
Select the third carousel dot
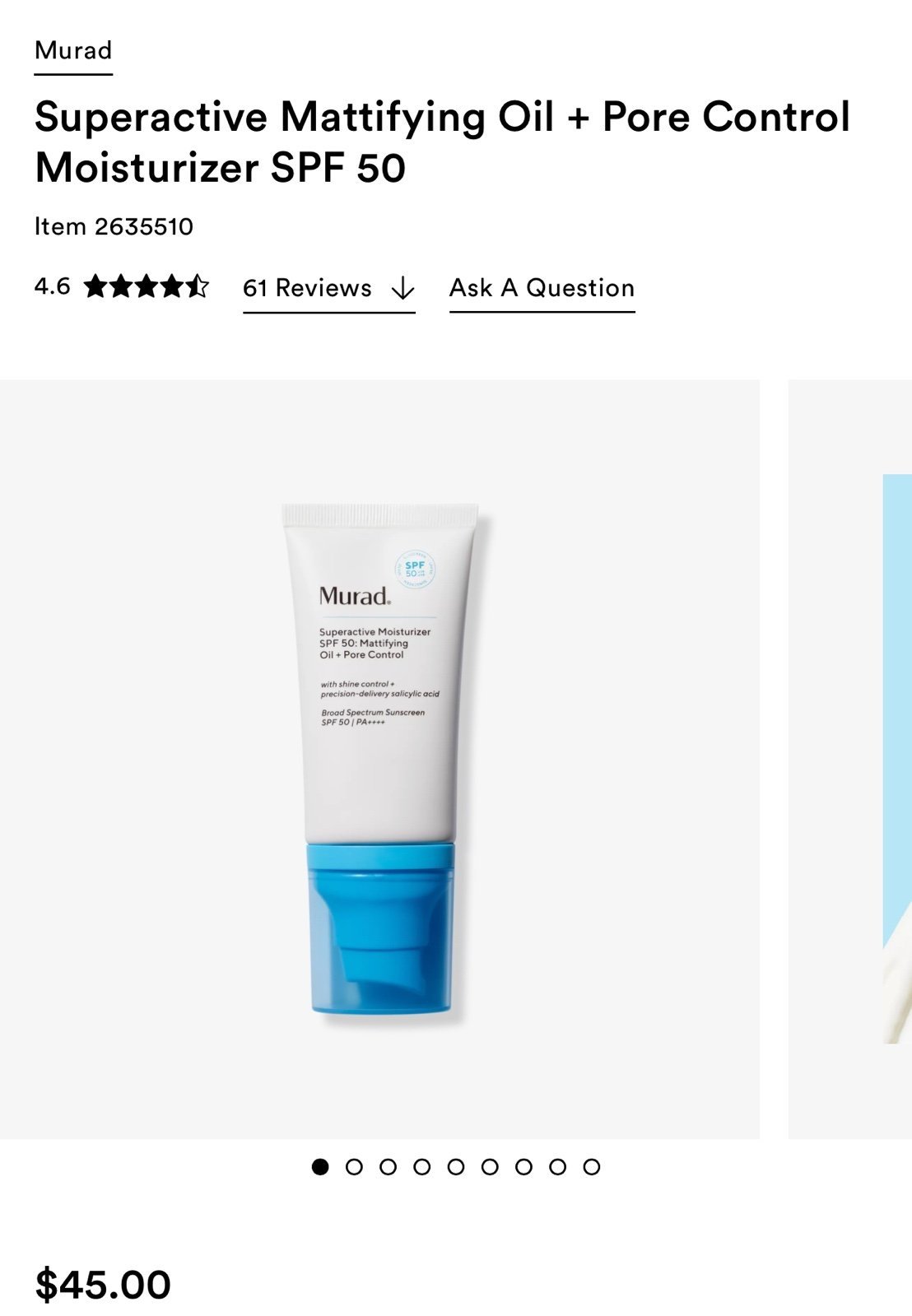pyautogui.click(x=388, y=1166)
